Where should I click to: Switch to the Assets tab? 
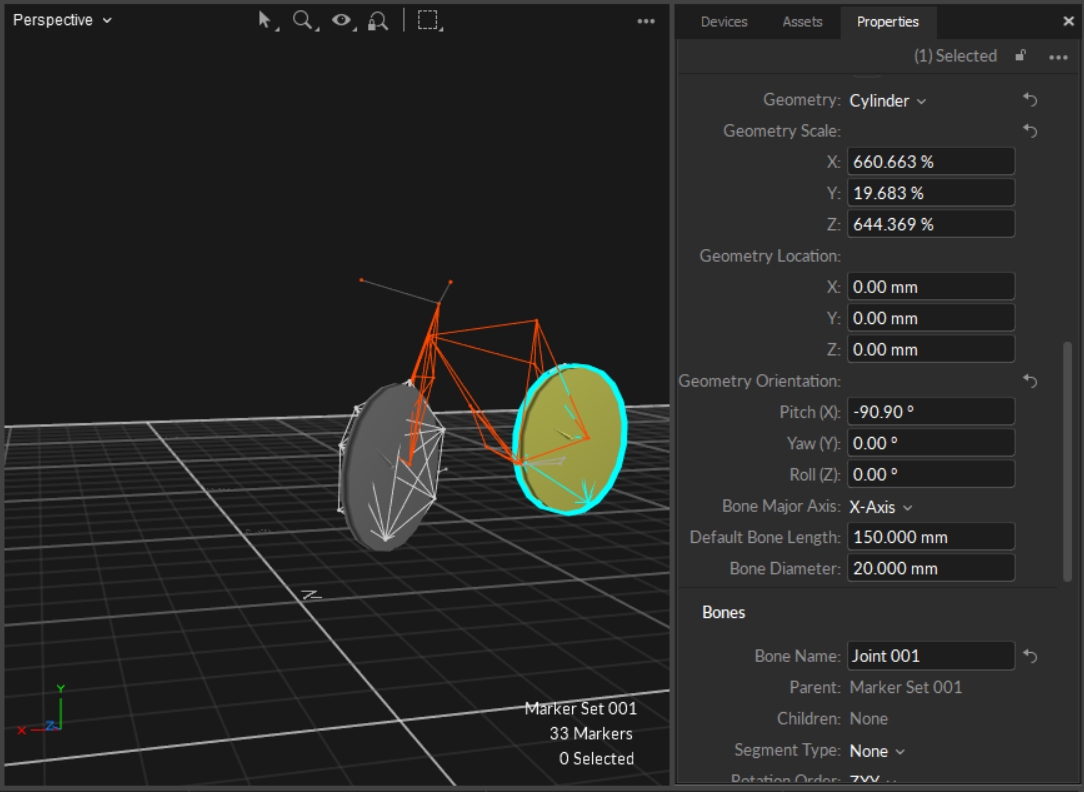coord(802,21)
